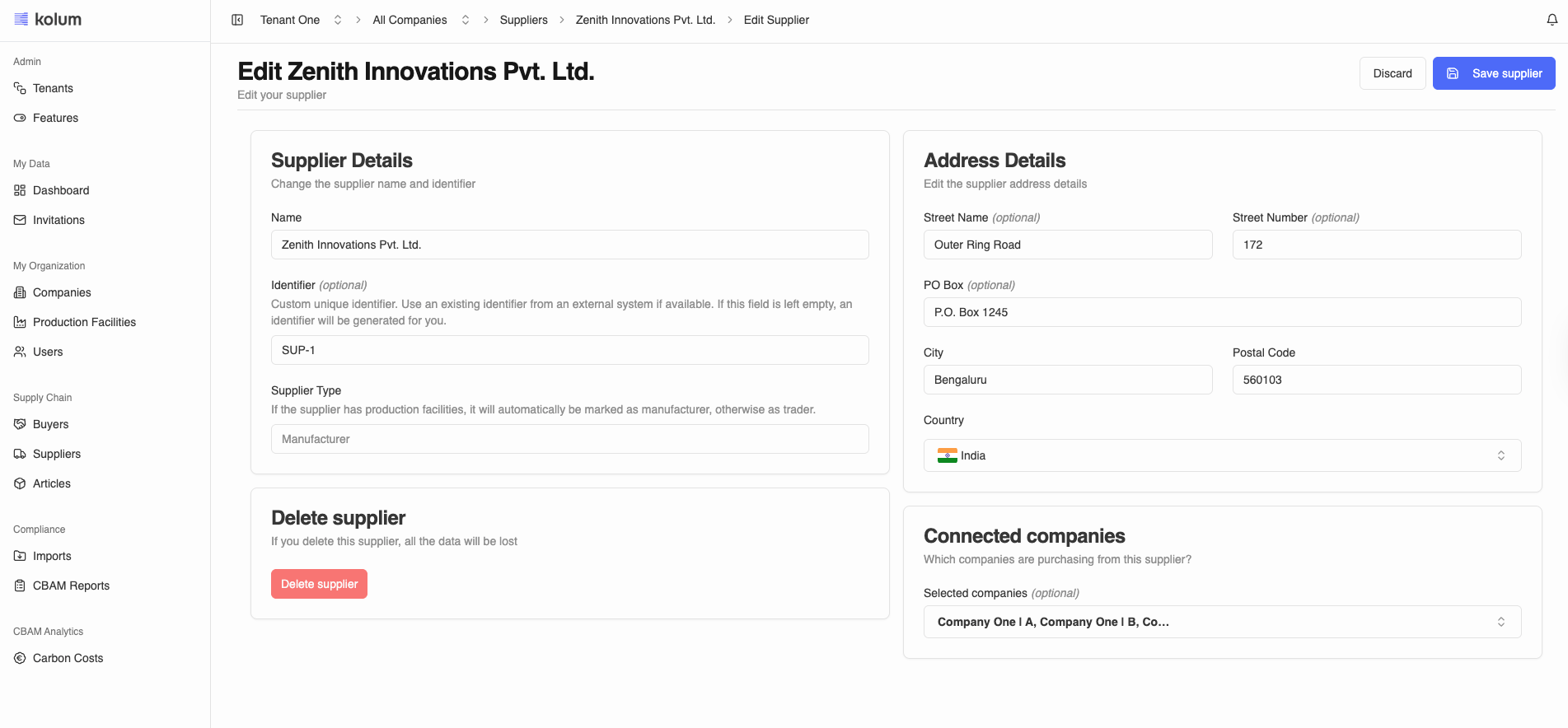This screenshot has height=728, width=1568.
Task: Click the Save supplier button
Action: coord(1493,73)
